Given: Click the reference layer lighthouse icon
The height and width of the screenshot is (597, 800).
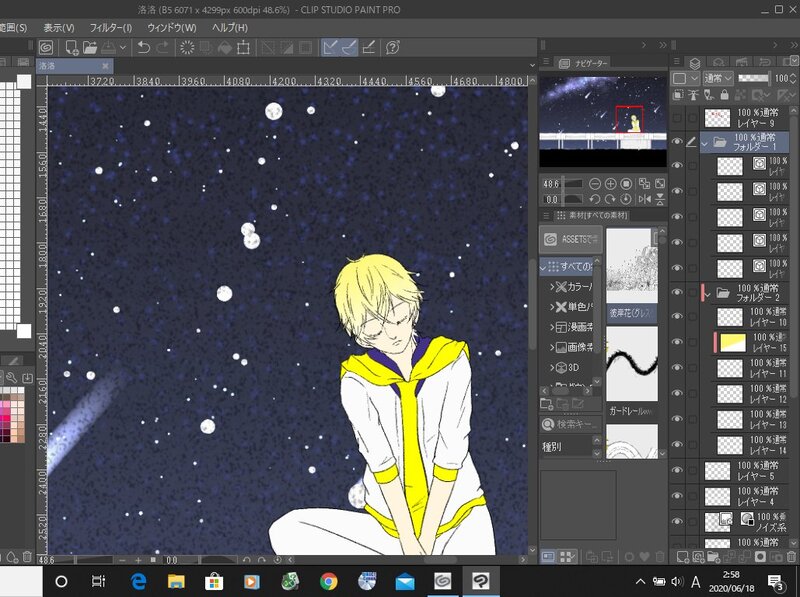Looking at the screenshot, I should tap(693, 94).
